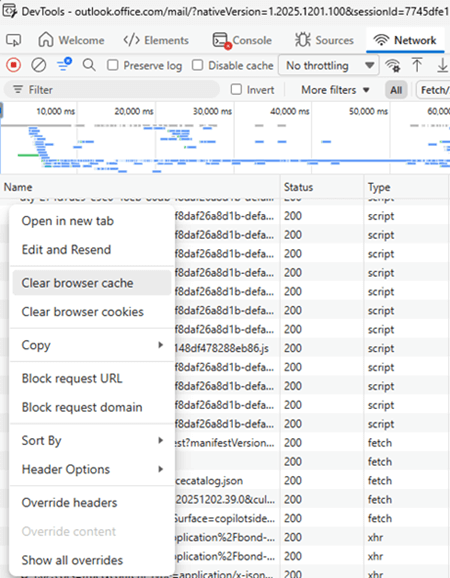Sort by Name column header
This screenshot has height=578, width=450.
(140, 187)
